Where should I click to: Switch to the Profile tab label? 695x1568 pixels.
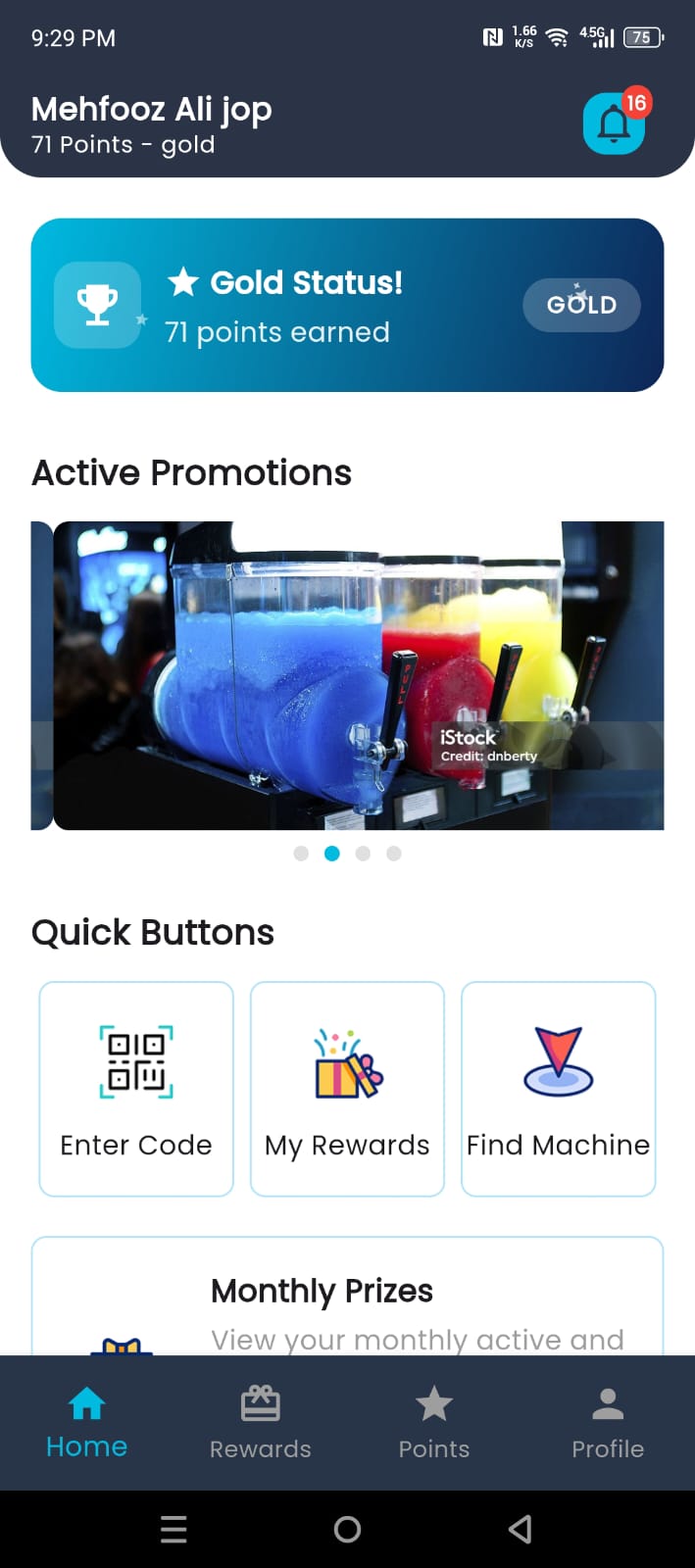point(608,1449)
